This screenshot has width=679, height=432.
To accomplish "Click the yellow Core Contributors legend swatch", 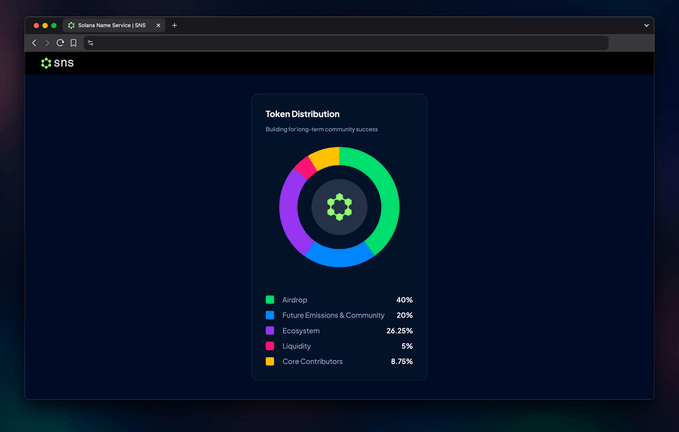I will point(270,361).
